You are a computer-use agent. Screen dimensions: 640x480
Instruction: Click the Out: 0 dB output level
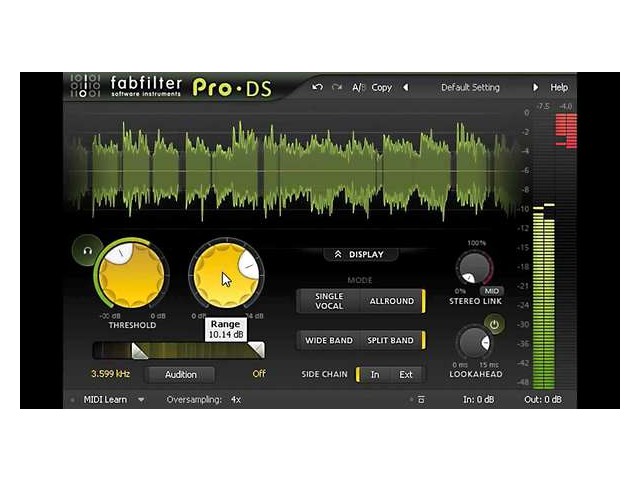click(542, 400)
